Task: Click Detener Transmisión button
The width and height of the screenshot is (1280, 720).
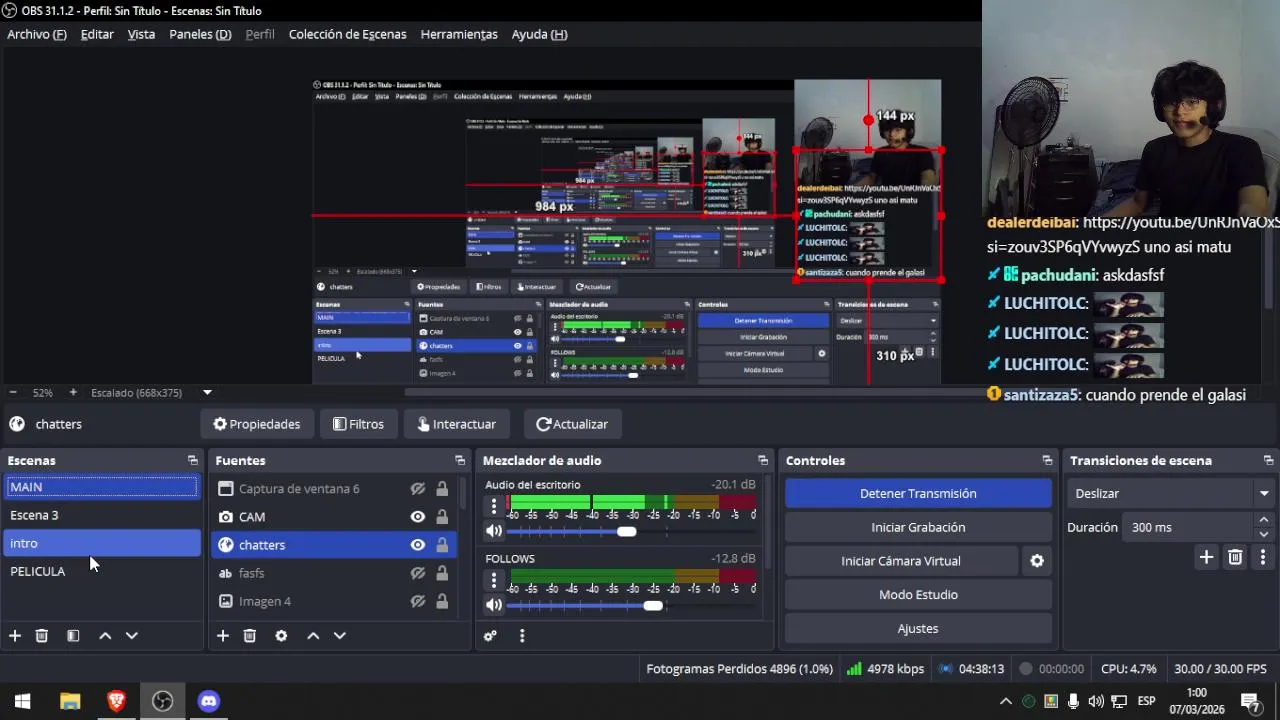Action: pyautogui.click(x=918, y=494)
